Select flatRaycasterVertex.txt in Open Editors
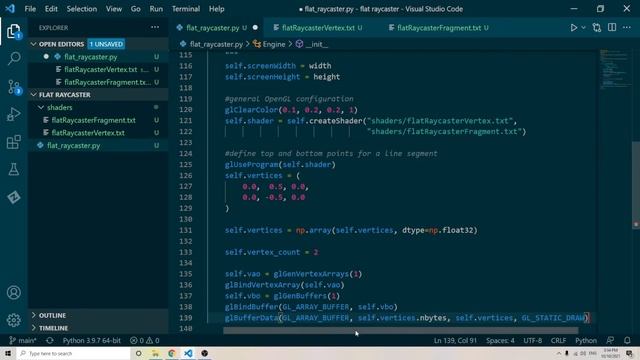 (98, 69)
